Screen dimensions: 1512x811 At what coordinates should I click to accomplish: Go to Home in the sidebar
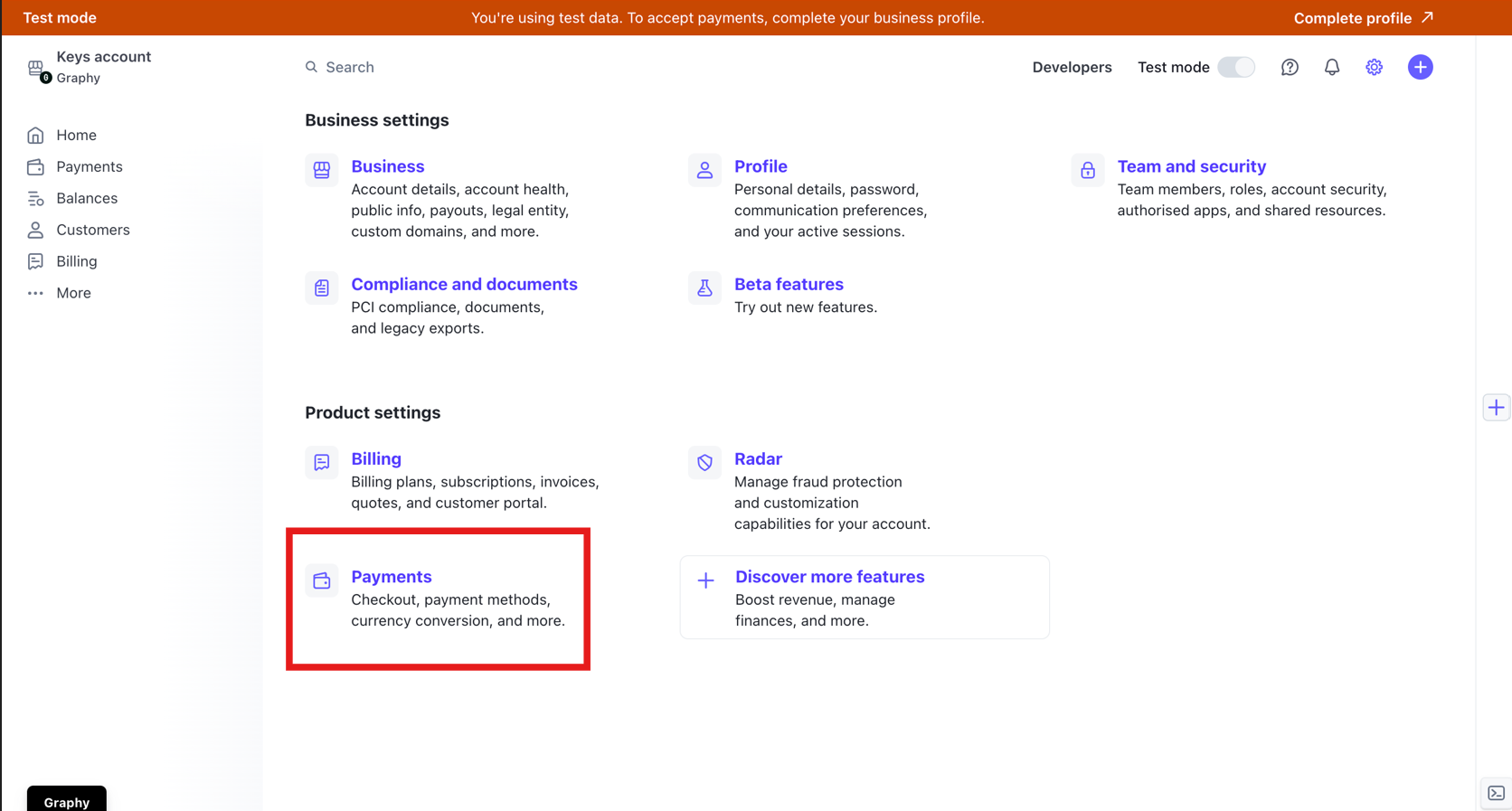[76, 135]
